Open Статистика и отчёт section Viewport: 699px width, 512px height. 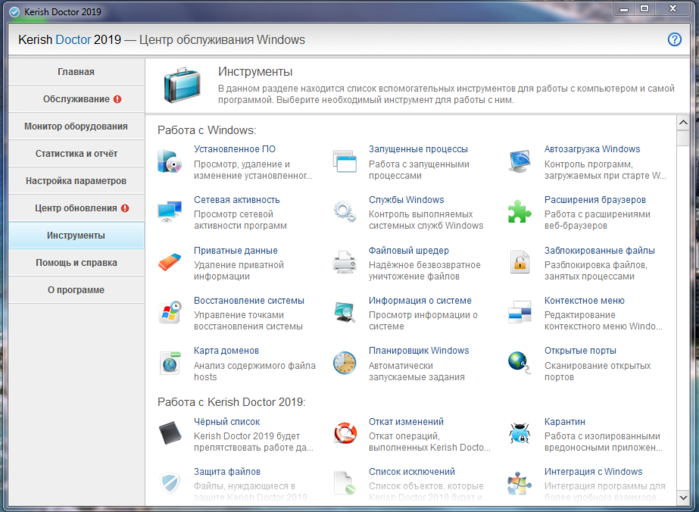76,154
